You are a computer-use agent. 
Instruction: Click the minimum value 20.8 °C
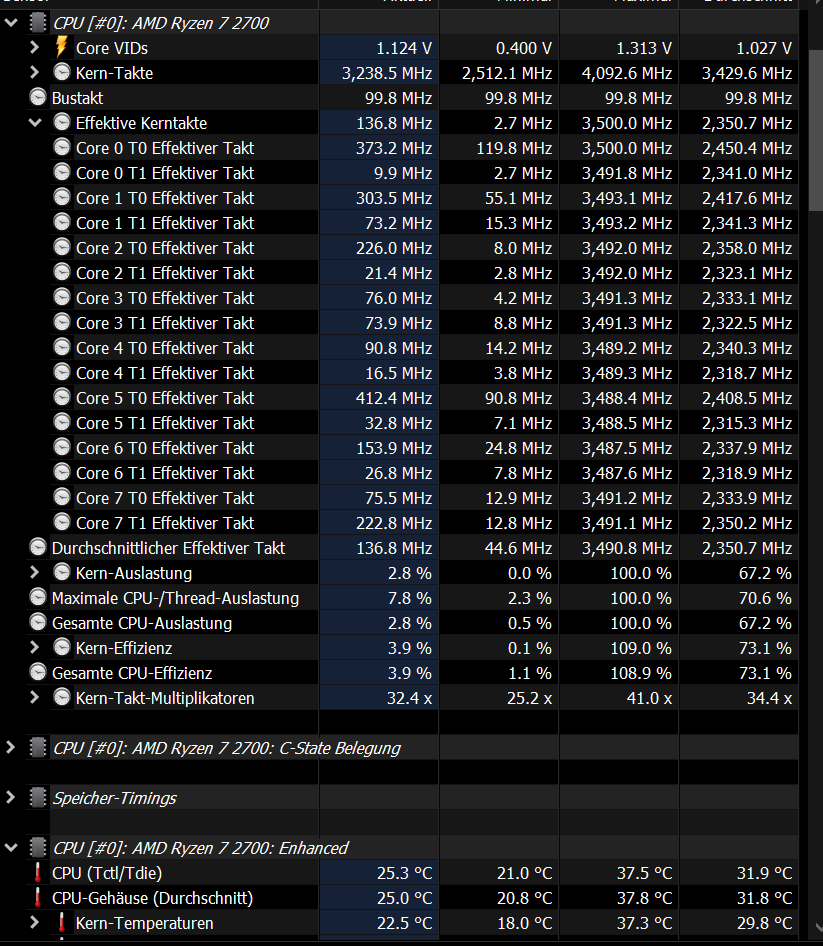point(525,898)
